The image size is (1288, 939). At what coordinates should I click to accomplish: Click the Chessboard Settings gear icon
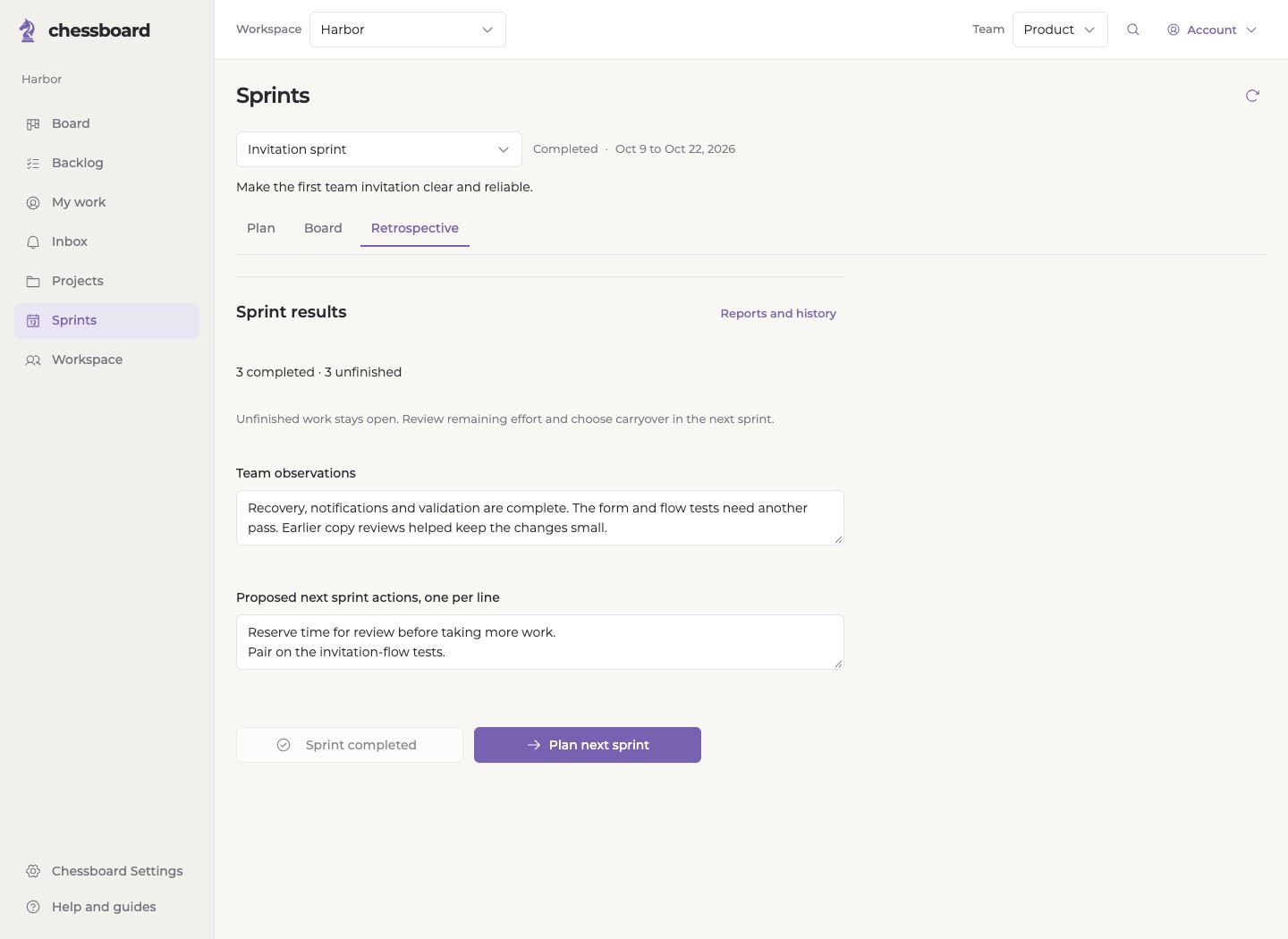pyautogui.click(x=33, y=871)
